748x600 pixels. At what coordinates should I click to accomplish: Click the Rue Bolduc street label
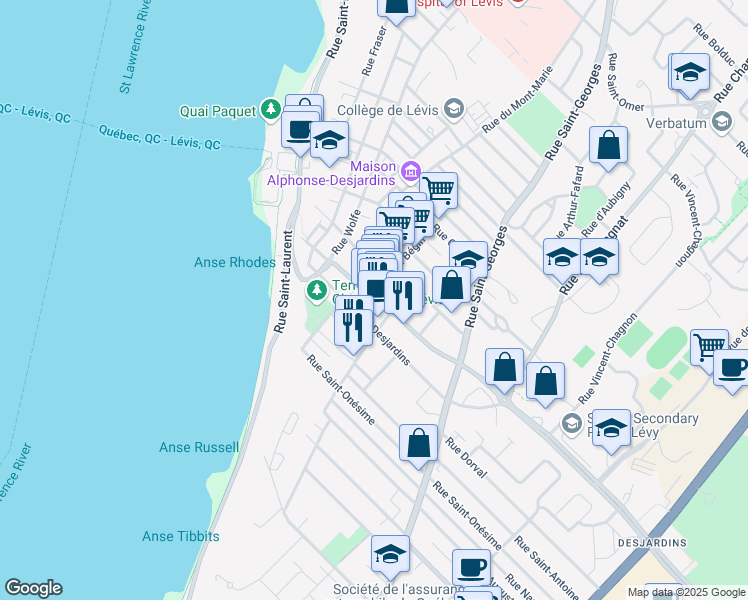tap(715, 44)
